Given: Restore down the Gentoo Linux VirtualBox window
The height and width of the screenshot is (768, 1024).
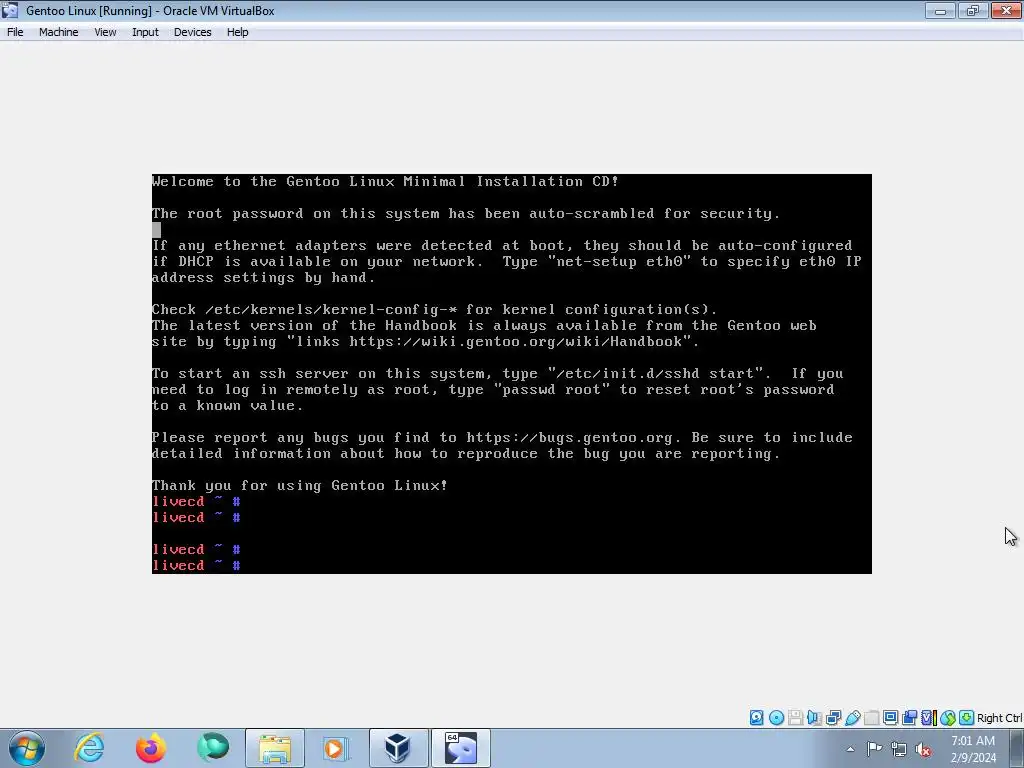Looking at the screenshot, I should coord(972,10).
